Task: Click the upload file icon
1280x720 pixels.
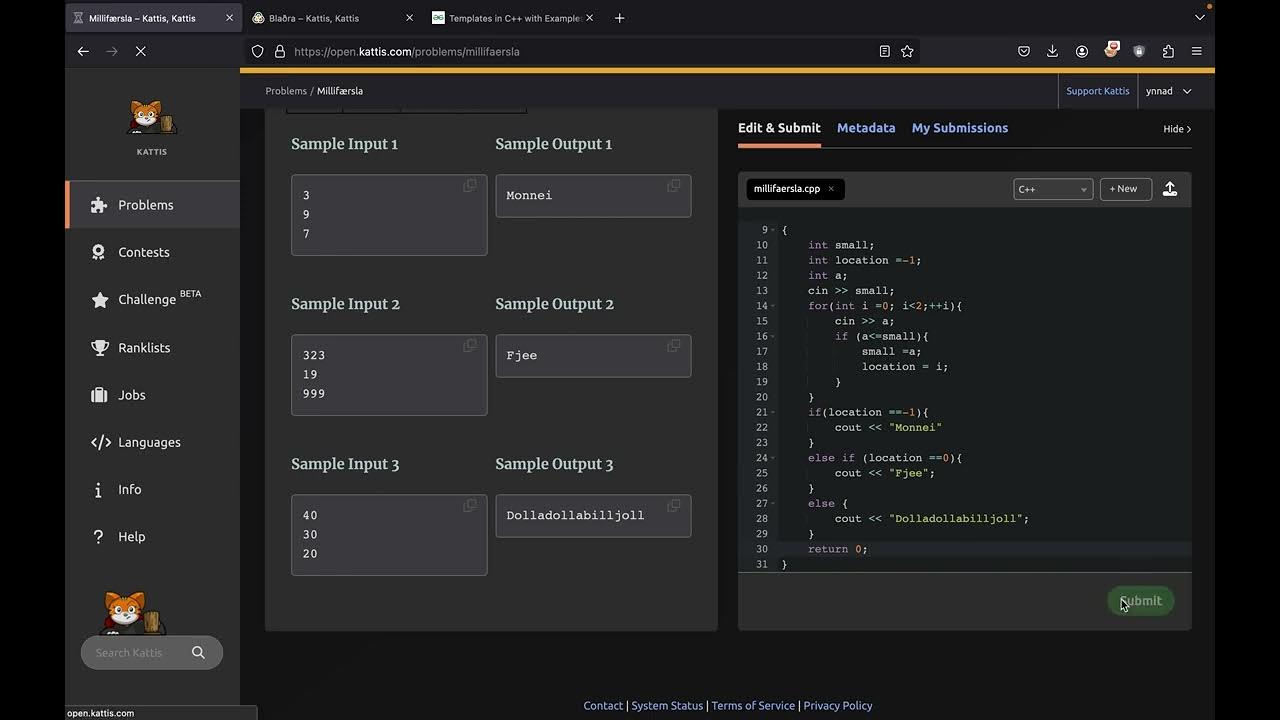Action: [x=1169, y=189]
